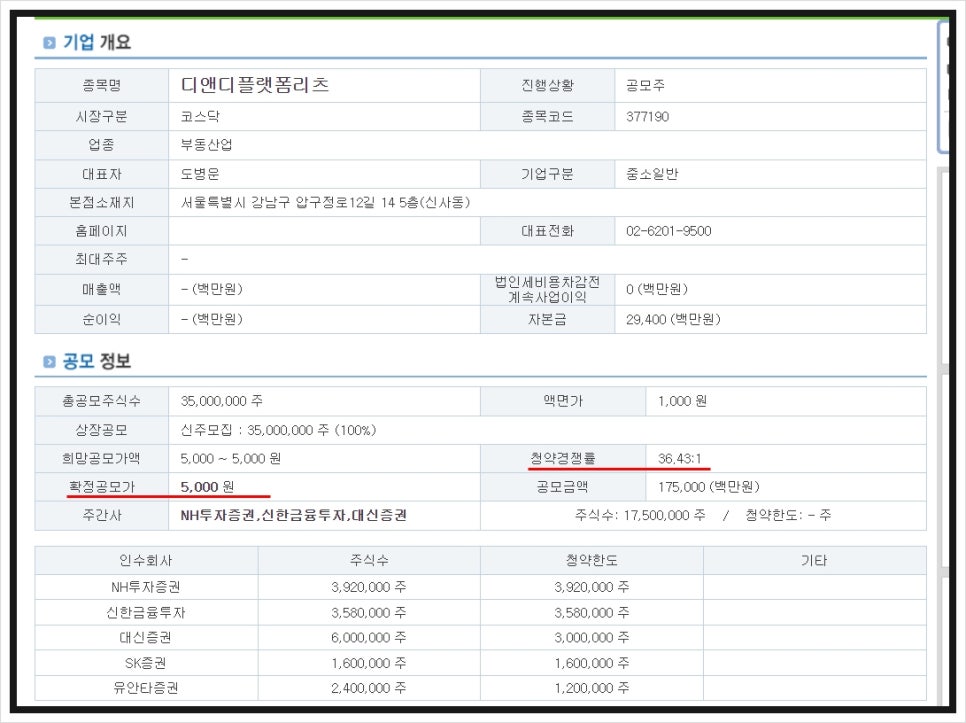Click SK증권 row in underwriter table

[x=481, y=663]
